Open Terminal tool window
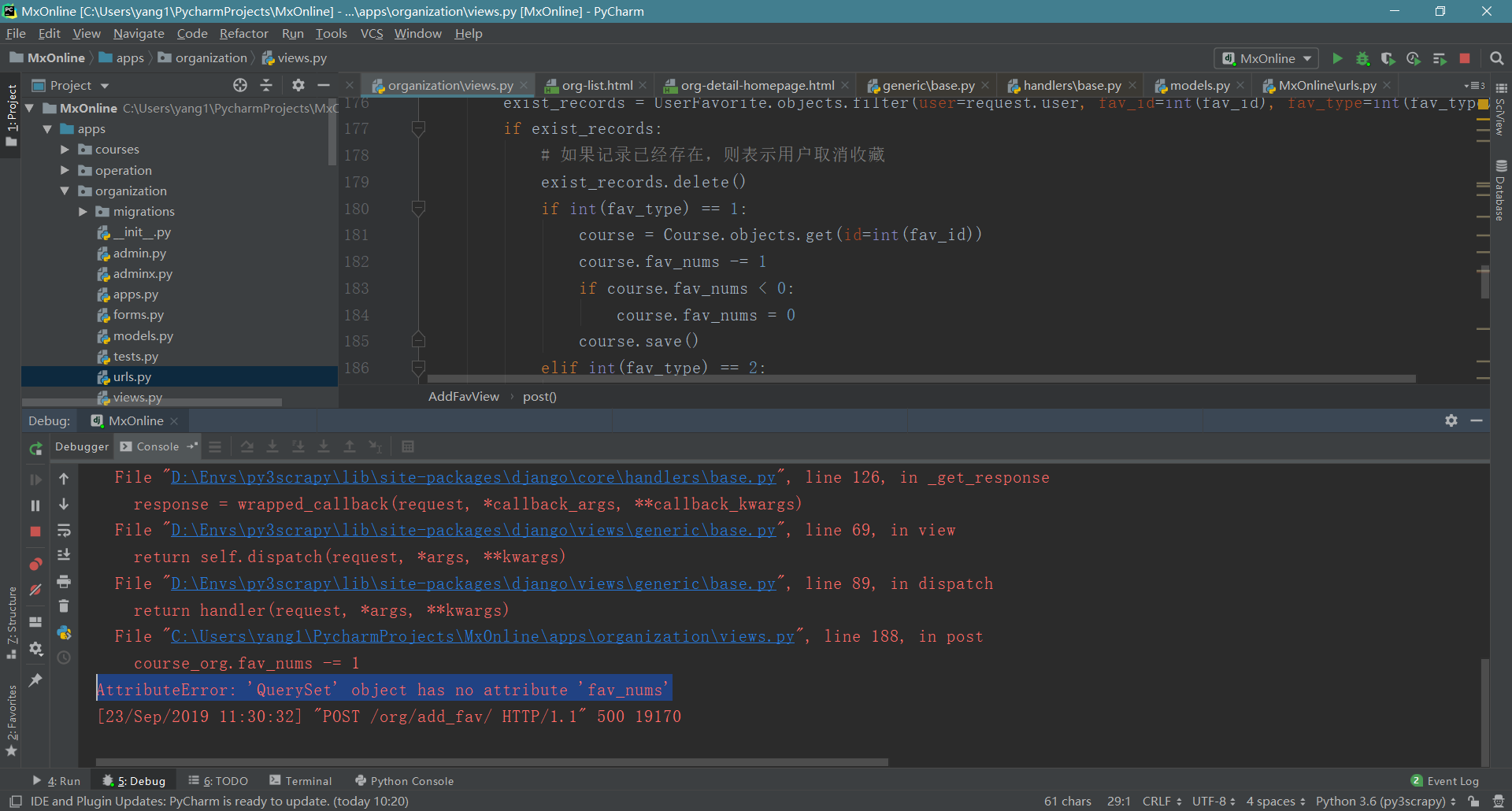Image resolution: width=1512 pixels, height=811 pixels. coord(301,781)
